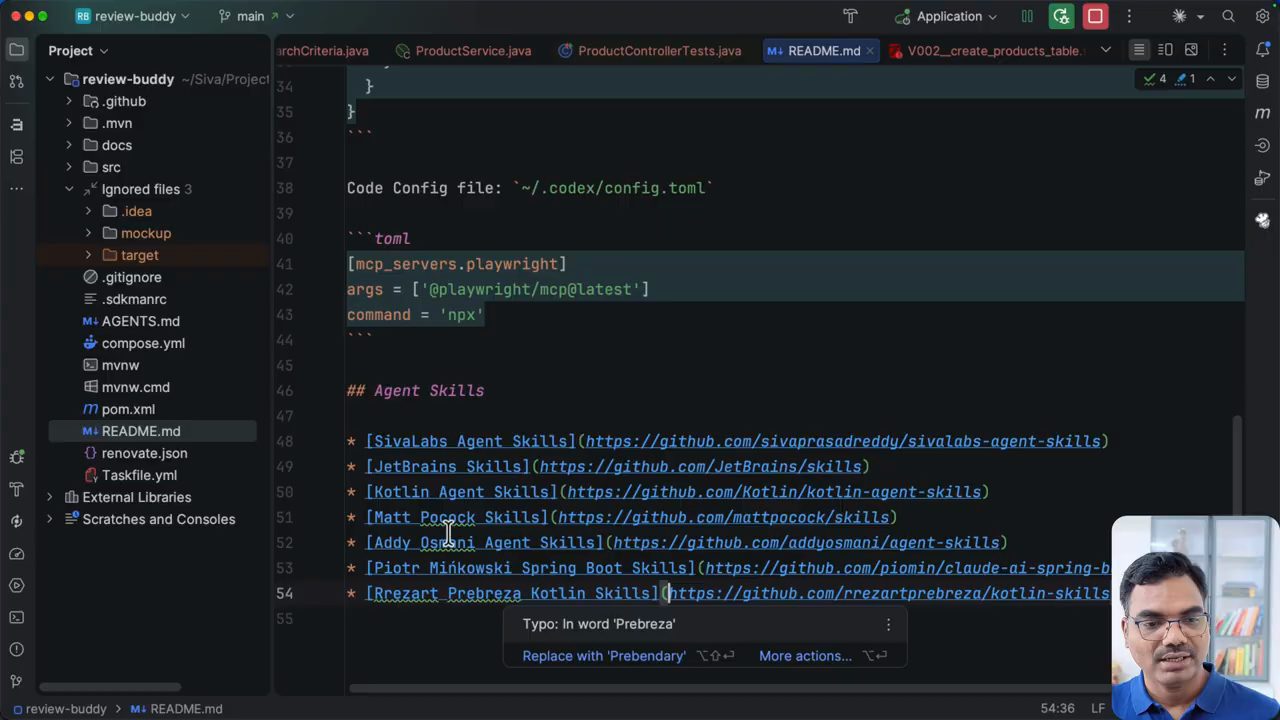Open the review-buddy project dropdown
Screen dimensions: 1280x720
tap(132, 16)
